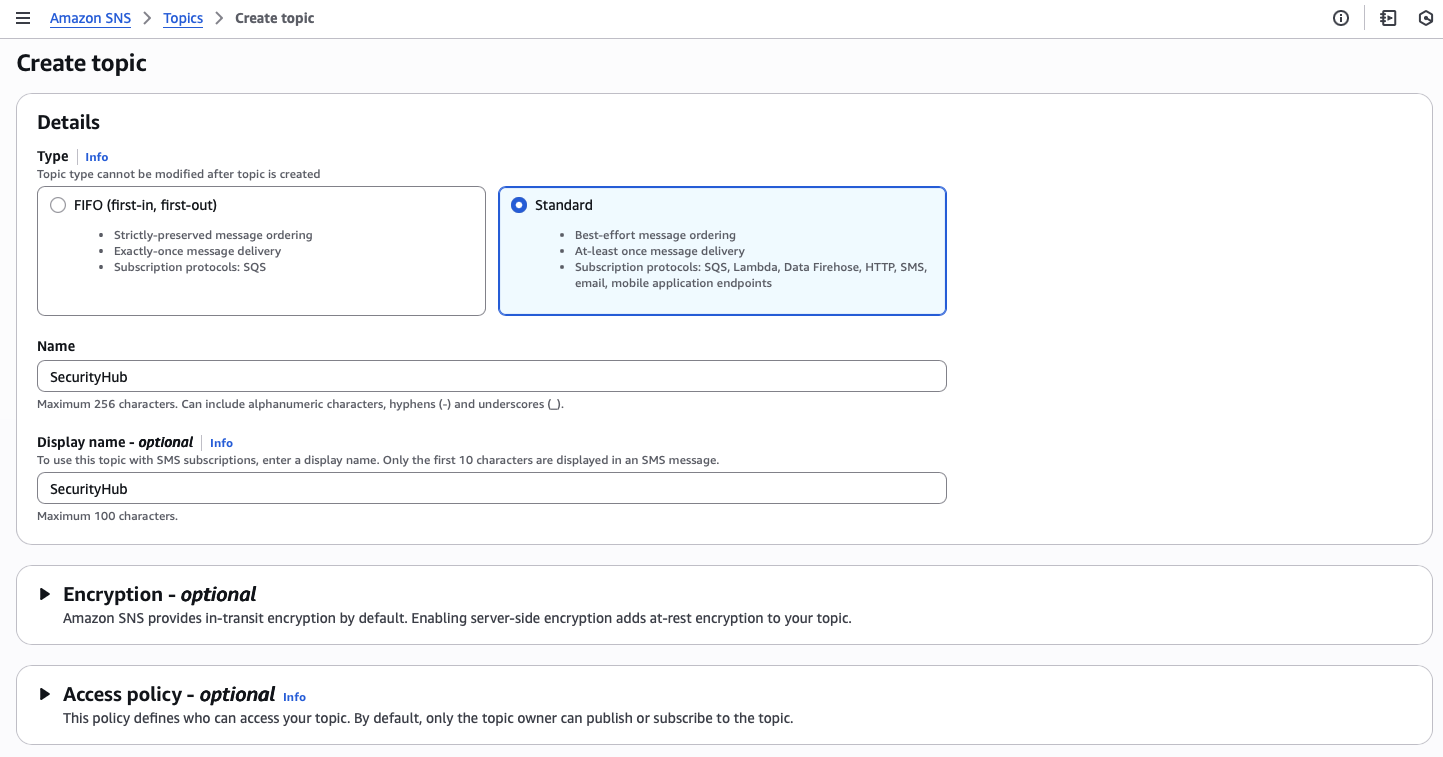Screen dimensions: 1443x757
Task: Expand the Access policy section triangle
Action: tap(44, 694)
